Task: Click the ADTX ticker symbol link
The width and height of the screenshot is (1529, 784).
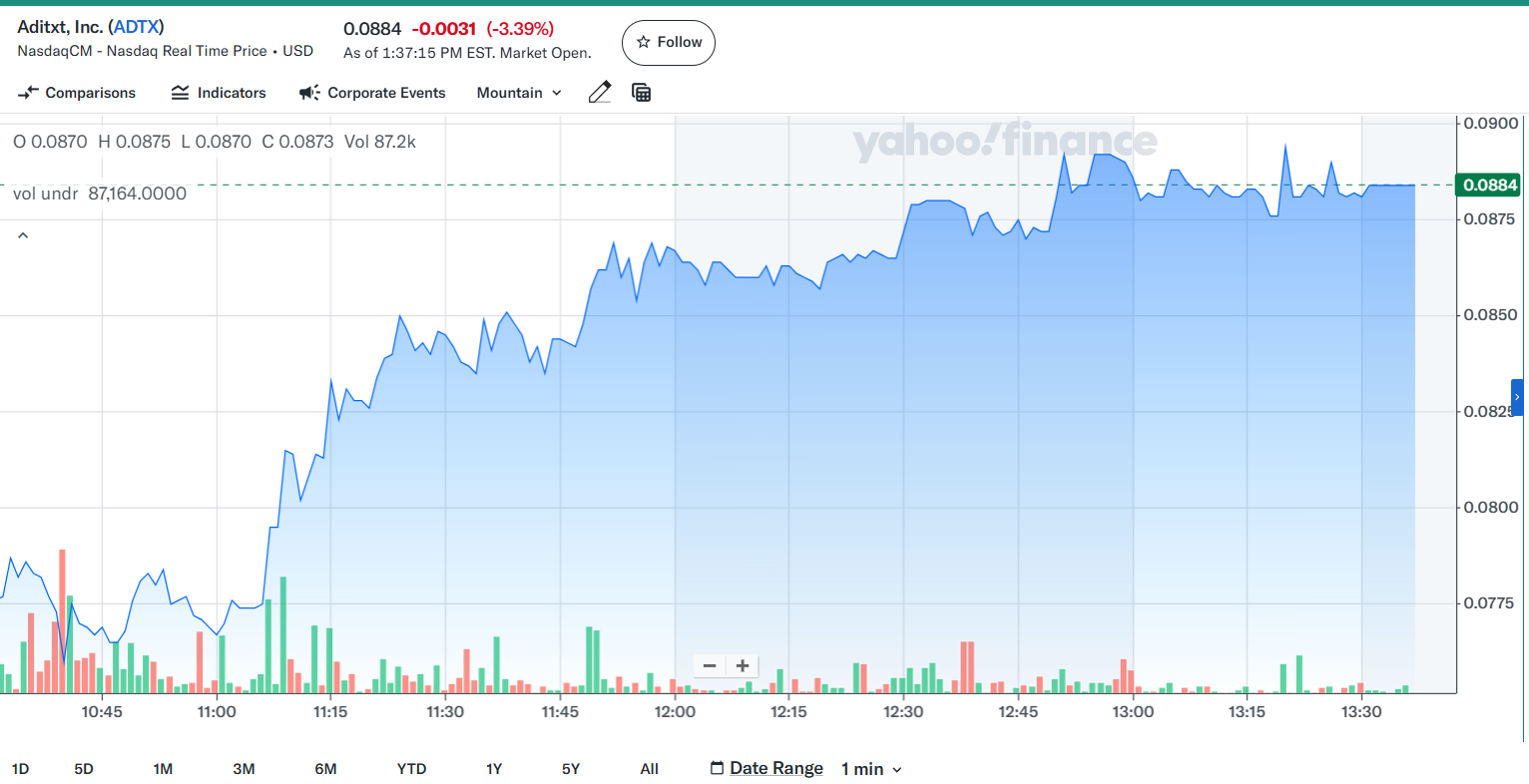Action: tap(136, 27)
